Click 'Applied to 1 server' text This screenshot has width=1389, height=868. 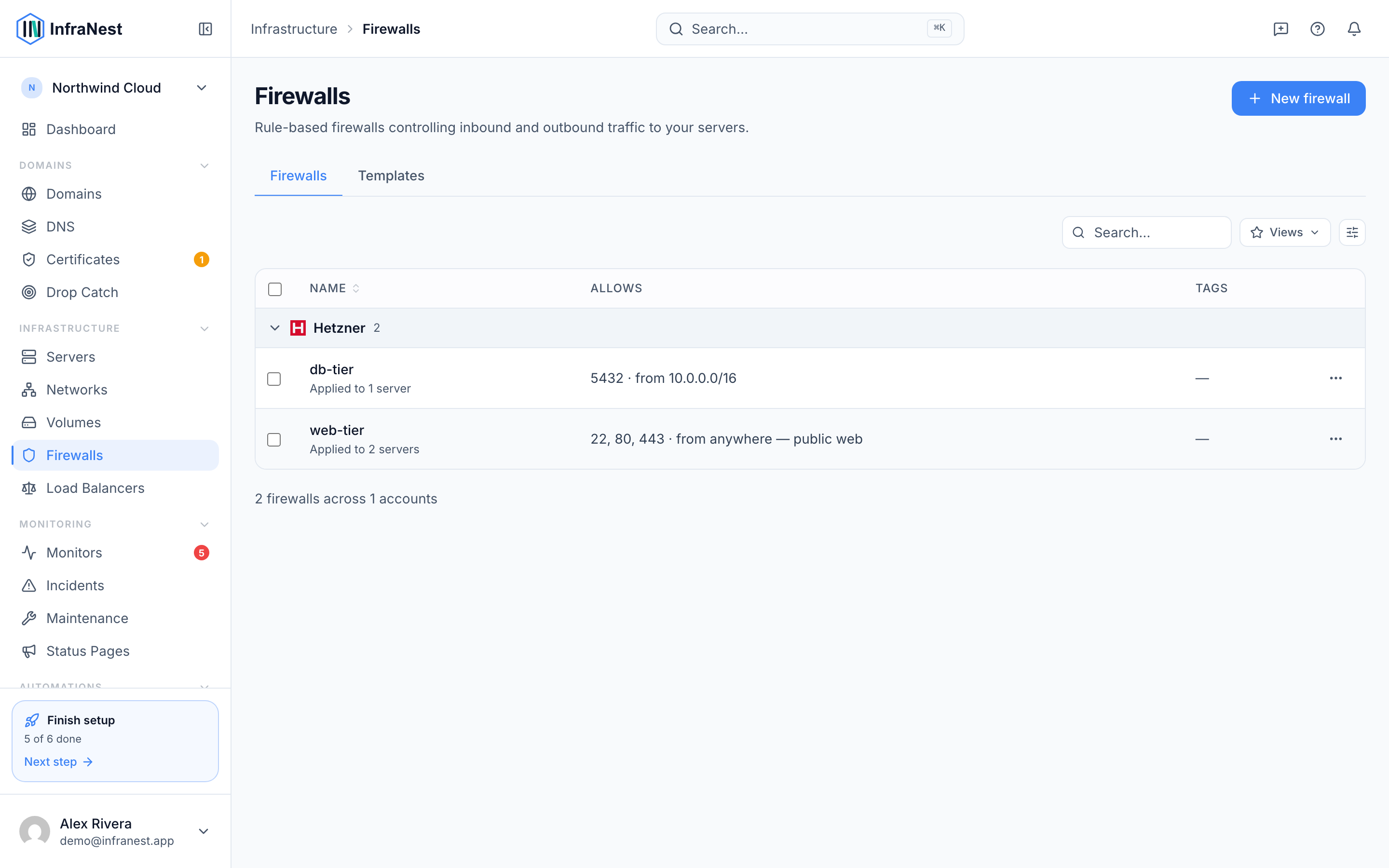coord(360,389)
